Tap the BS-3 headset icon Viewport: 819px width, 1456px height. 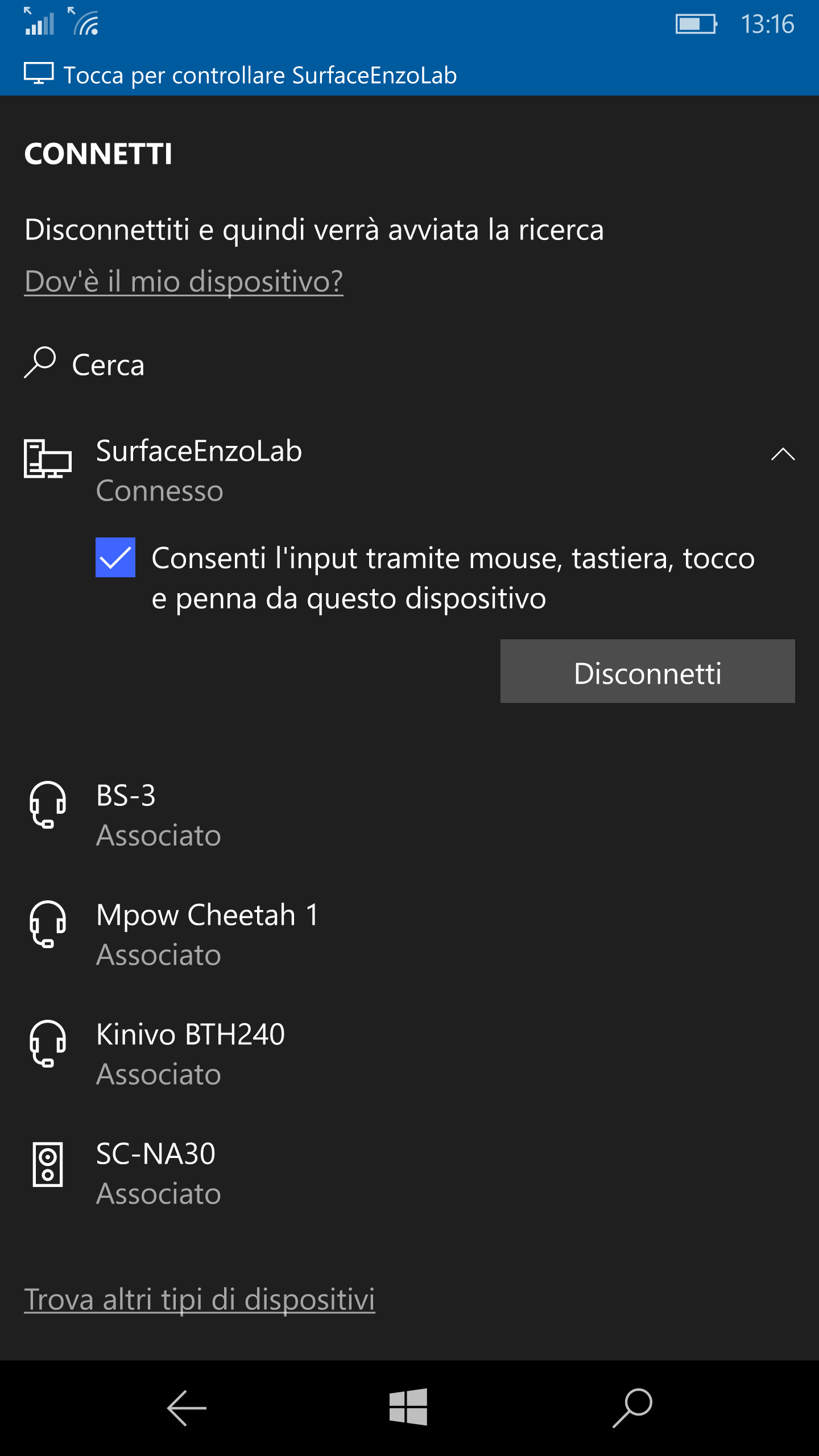click(x=48, y=804)
